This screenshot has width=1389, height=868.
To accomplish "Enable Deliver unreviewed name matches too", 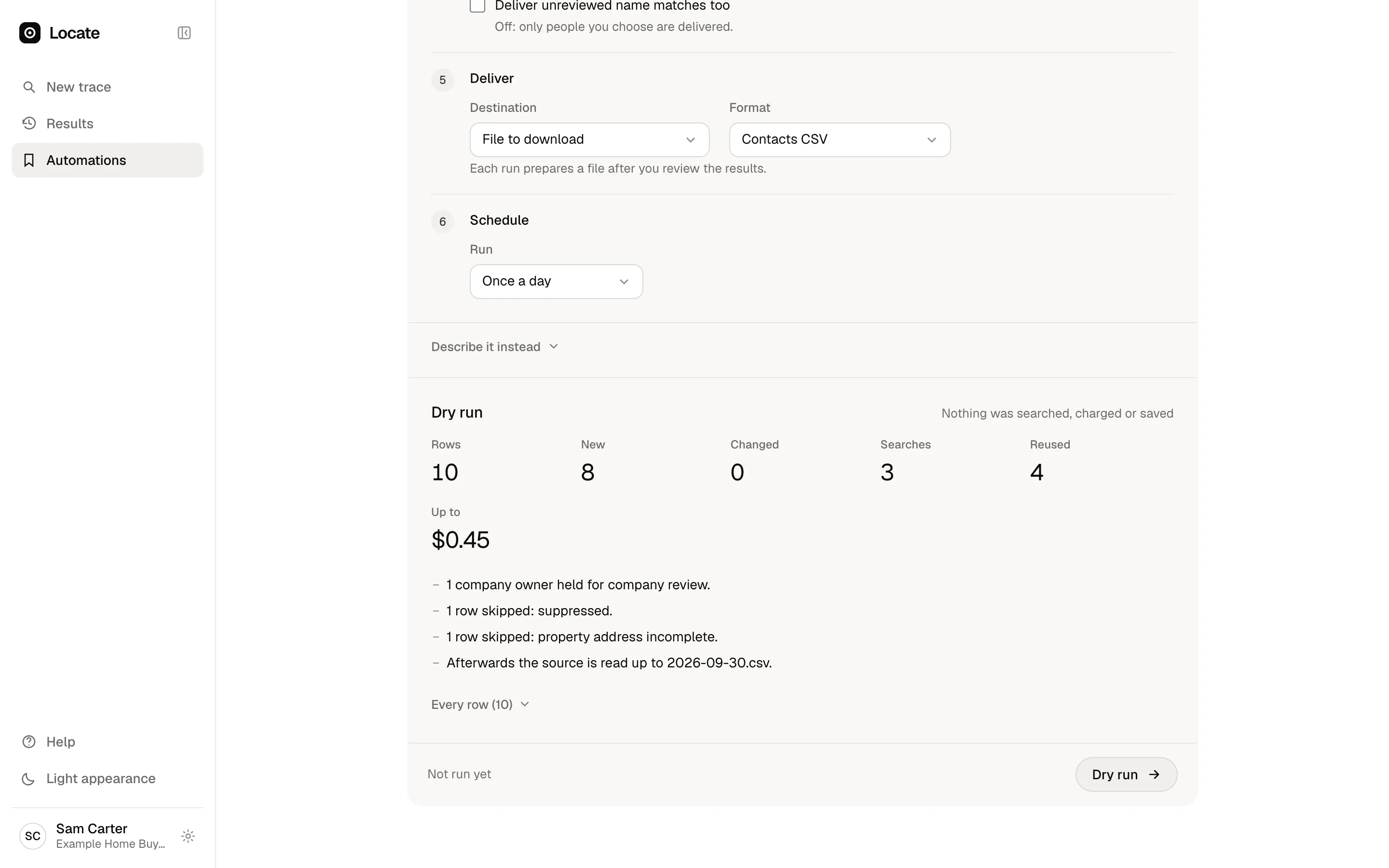I will (477, 6).
